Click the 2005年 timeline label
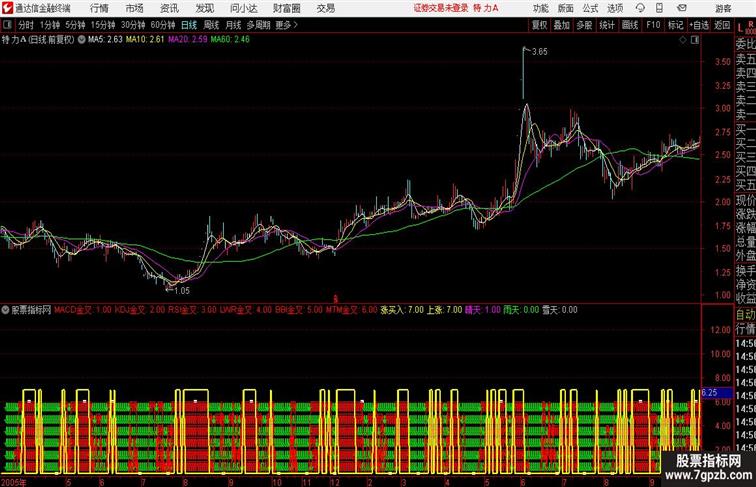Viewport: 756px width, 487px height. pyautogui.click(x=13, y=482)
